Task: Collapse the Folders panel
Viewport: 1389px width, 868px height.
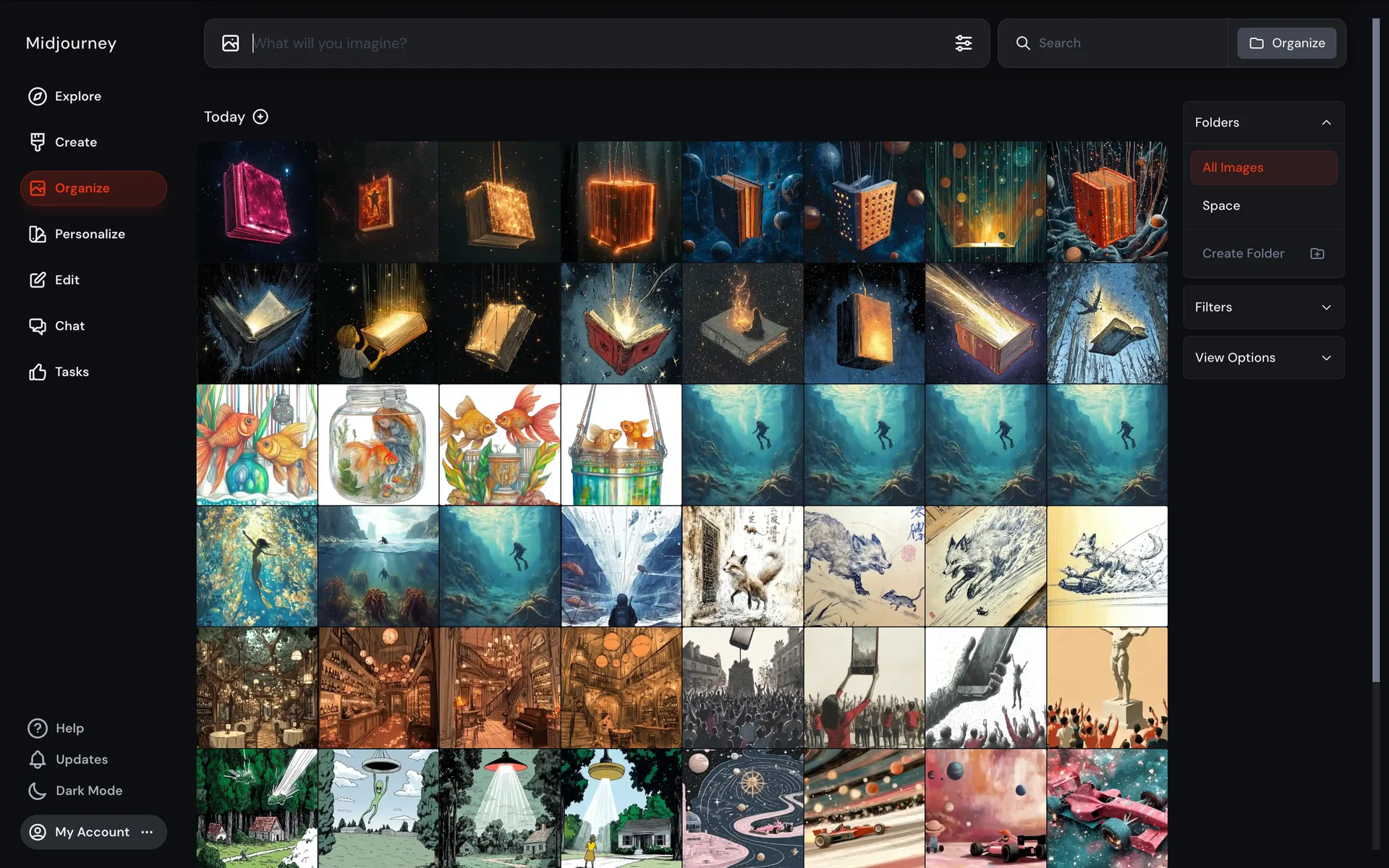Action: [1325, 123]
